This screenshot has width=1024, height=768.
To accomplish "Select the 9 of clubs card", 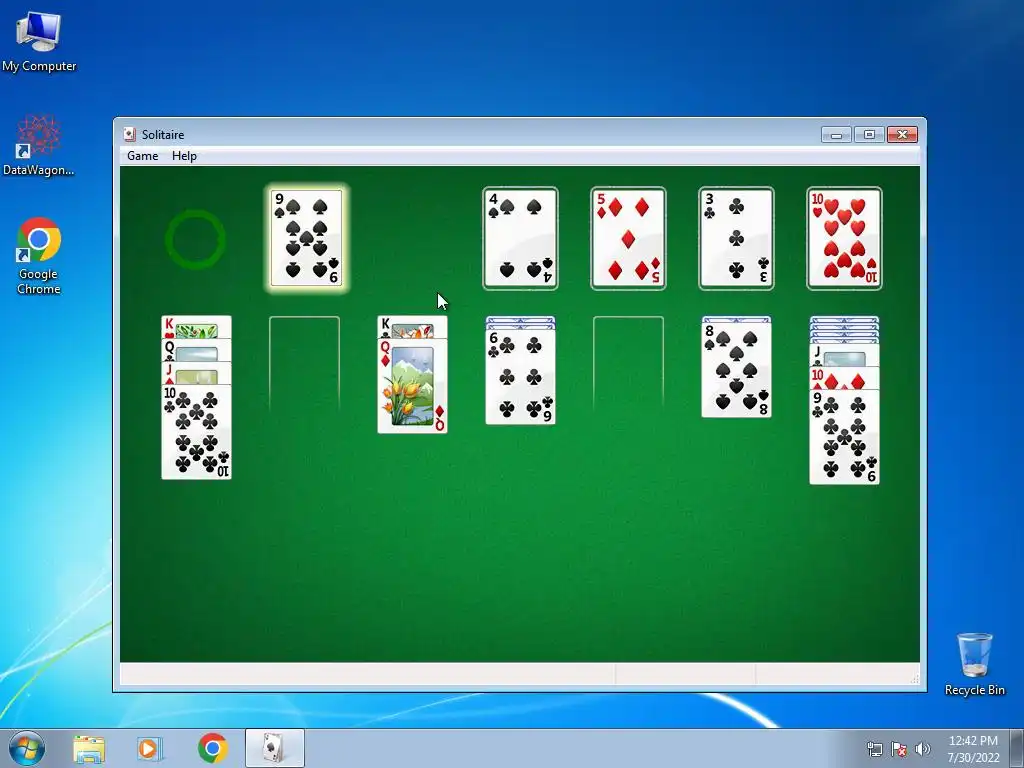I will [x=844, y=437].
